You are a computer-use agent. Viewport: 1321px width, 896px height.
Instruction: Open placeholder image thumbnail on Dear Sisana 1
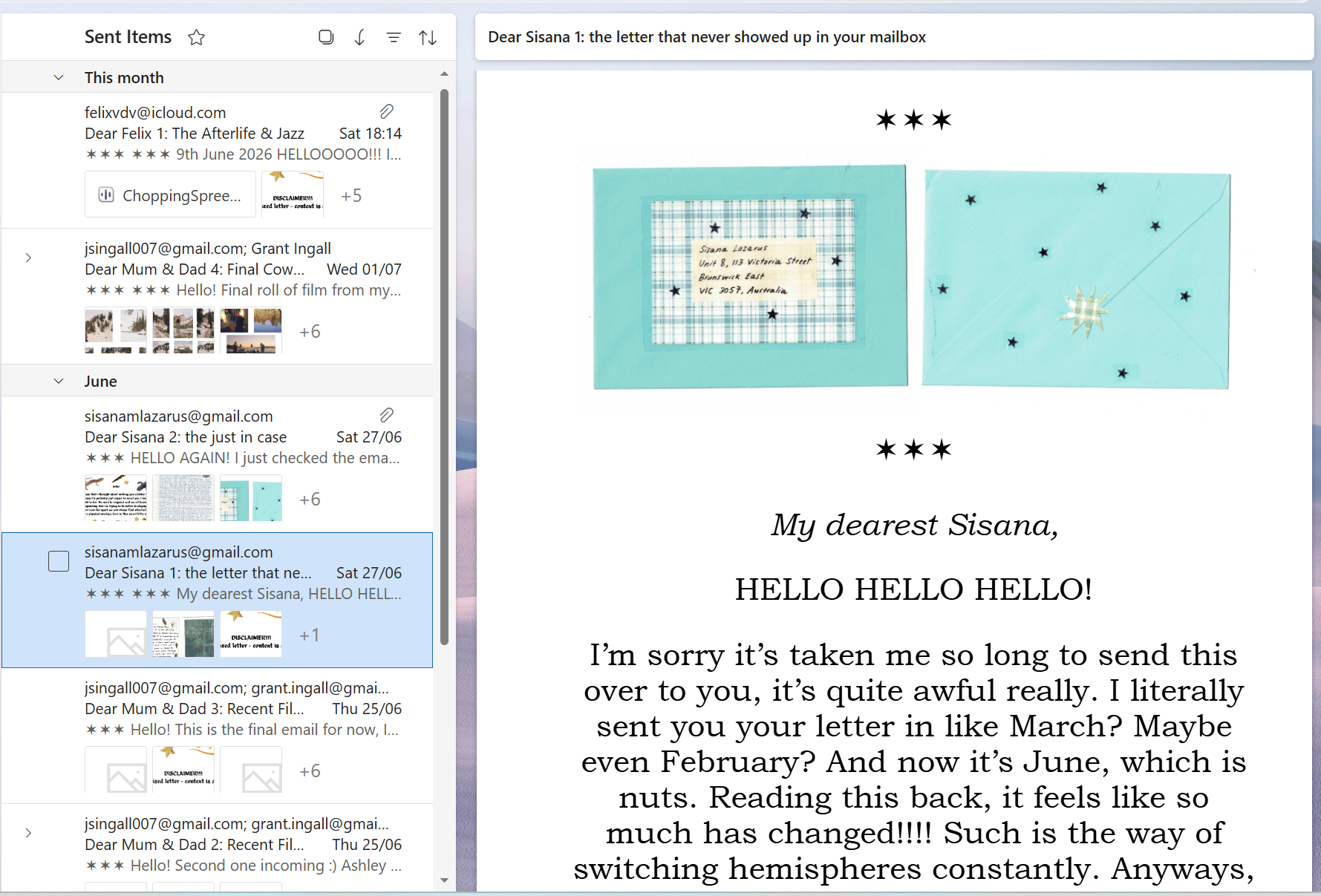point(116,634)
